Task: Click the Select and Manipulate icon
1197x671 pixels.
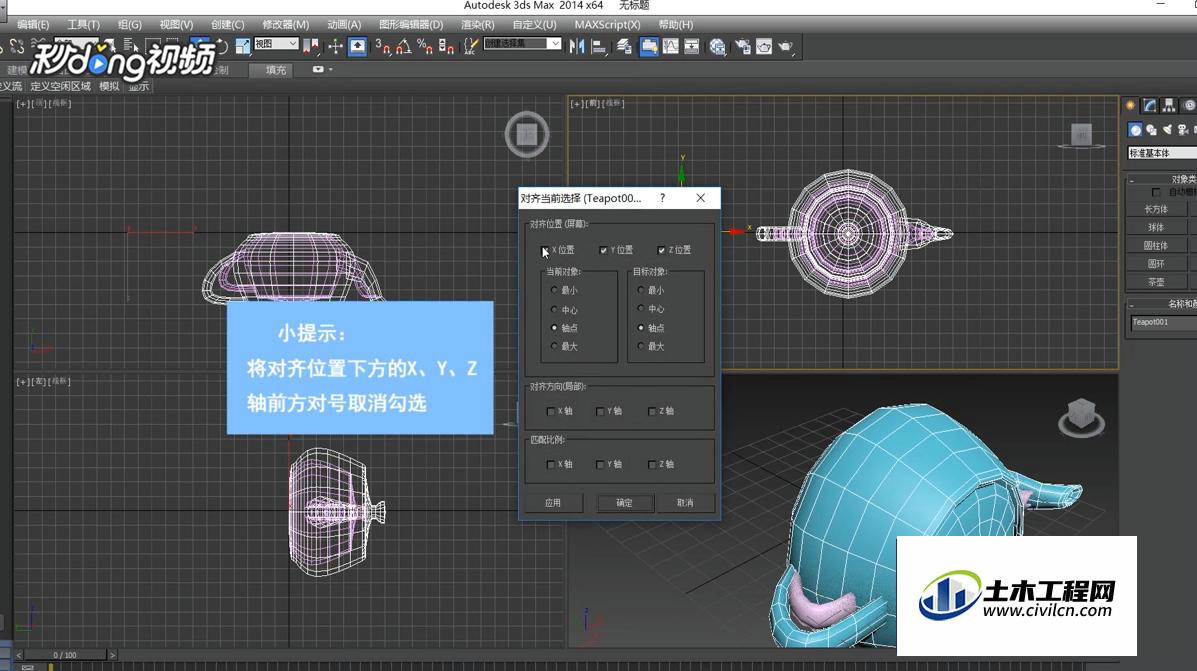Action: point(335,47)
